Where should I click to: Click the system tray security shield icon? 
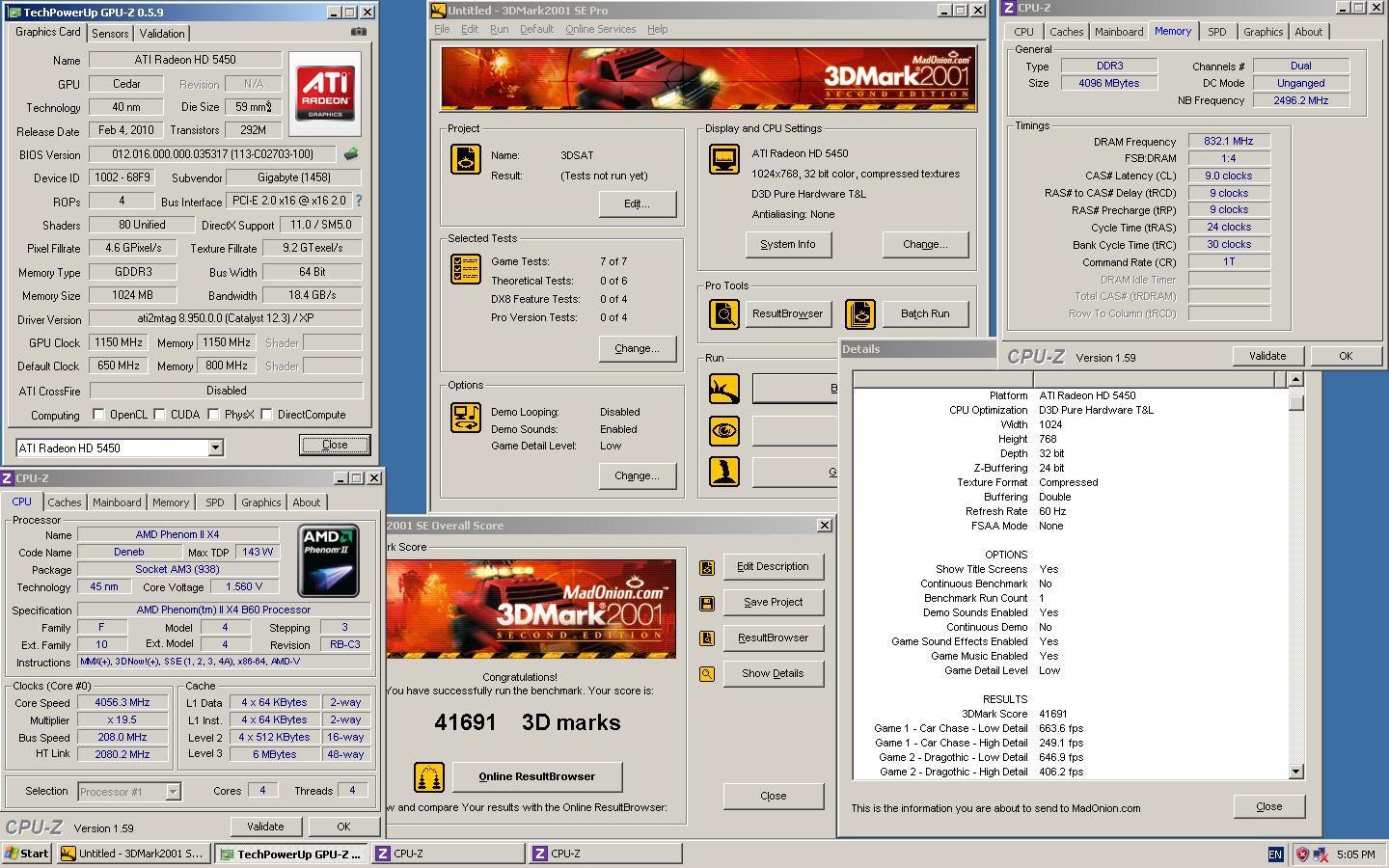(1302, 854)
